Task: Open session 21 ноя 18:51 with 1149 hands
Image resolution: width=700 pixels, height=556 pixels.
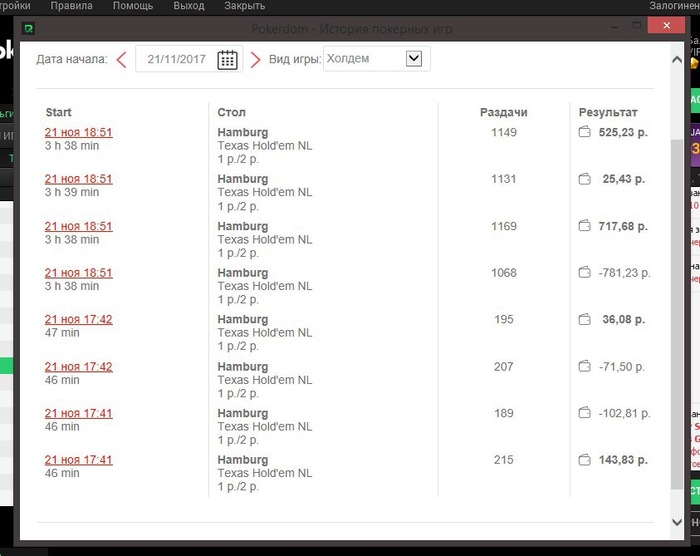Action: pyautogui.click(x=79, y=132)
